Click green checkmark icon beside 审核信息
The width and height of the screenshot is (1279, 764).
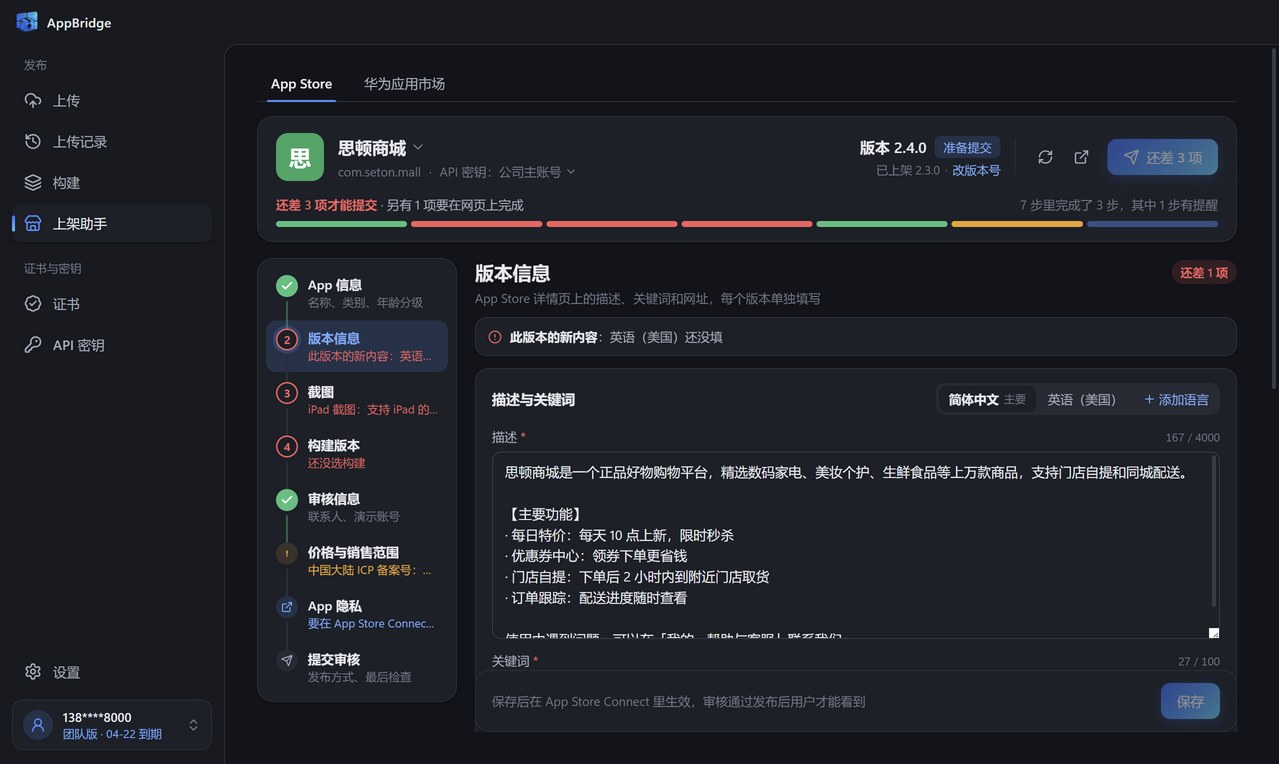(x=287, y=500)
